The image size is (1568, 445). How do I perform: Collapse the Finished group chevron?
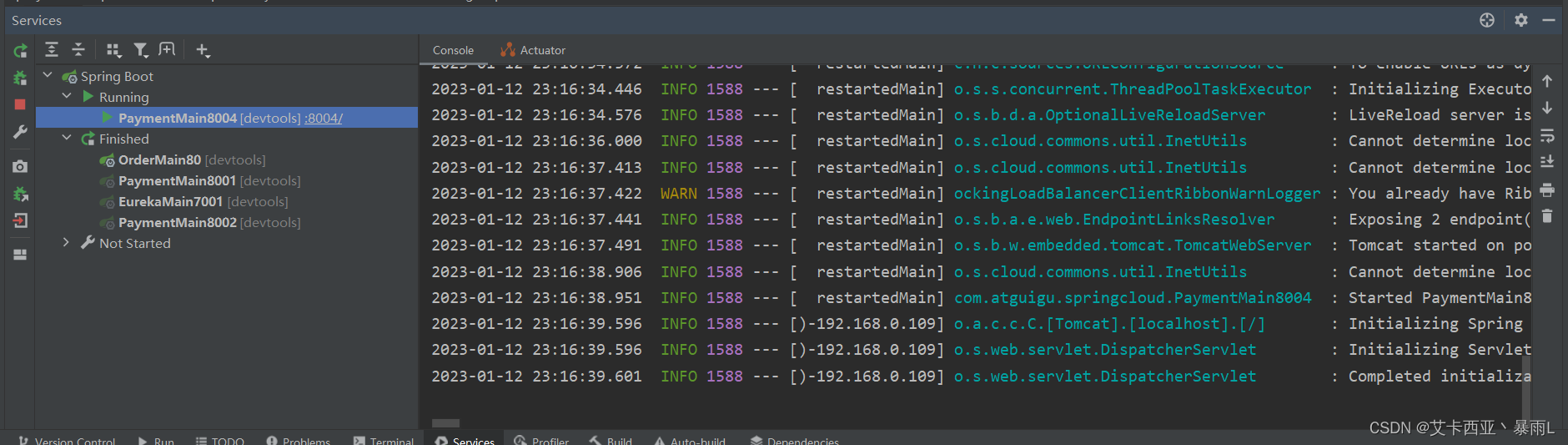67,139
